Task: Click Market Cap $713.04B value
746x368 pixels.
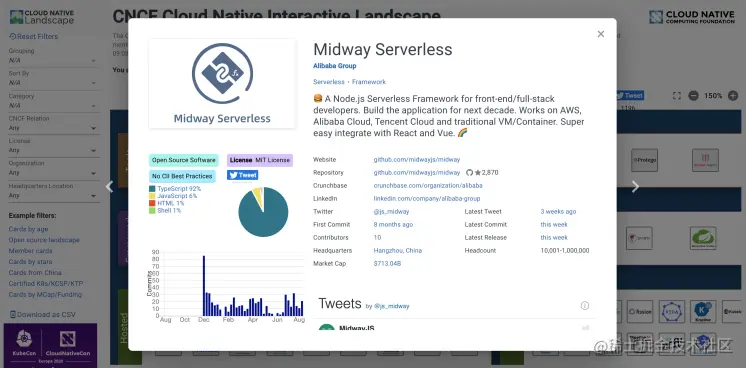Action: [387, 263]
